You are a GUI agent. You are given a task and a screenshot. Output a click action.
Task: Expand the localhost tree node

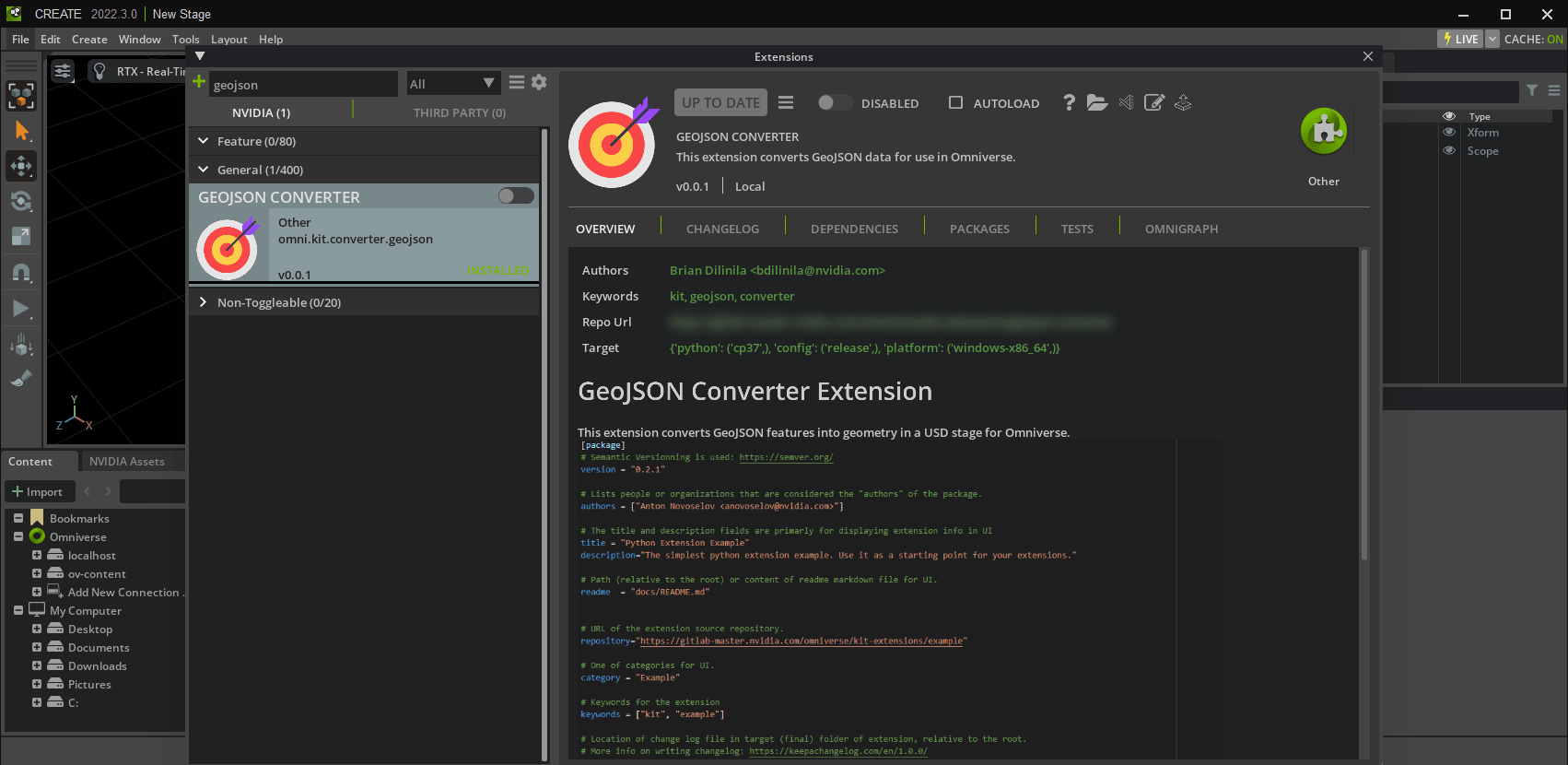(x=37, y=555)
